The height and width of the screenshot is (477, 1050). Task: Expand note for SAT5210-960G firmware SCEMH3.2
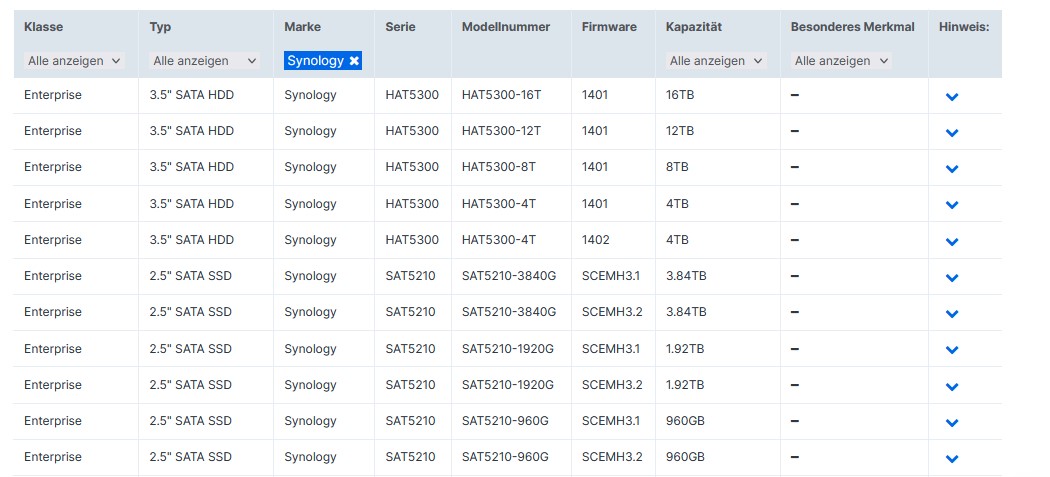952,459
